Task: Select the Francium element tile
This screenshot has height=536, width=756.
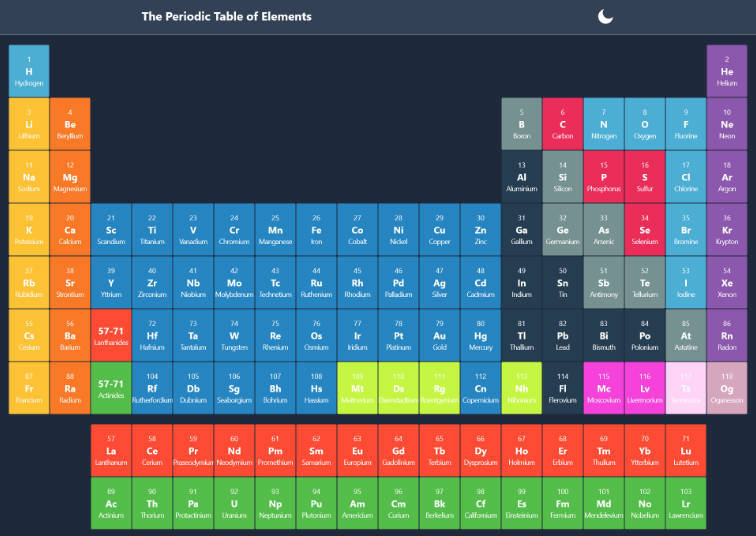Action: coord(29,388)
